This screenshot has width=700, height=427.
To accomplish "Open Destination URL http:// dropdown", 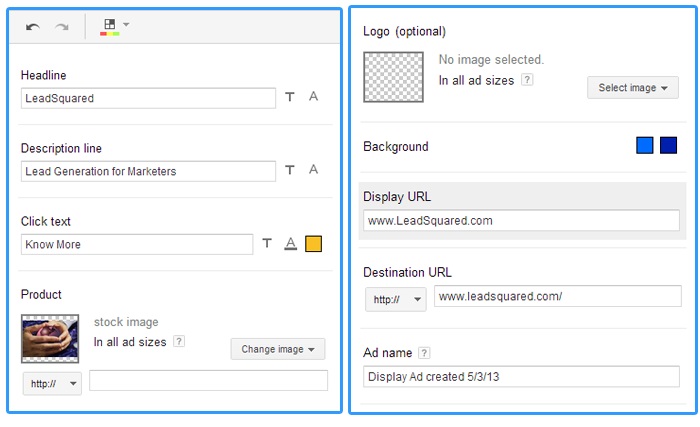I will tap(396, 299).
